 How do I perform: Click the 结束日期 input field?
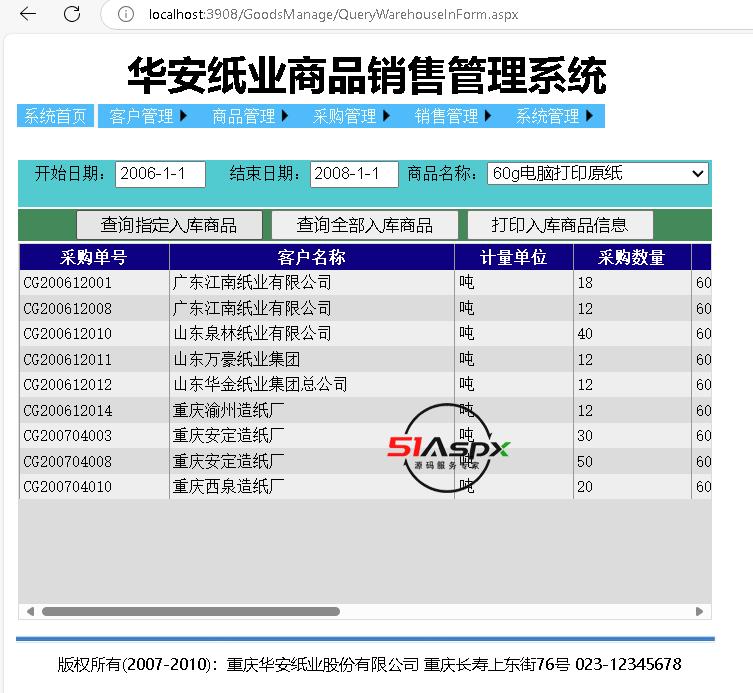pos(354,174)
